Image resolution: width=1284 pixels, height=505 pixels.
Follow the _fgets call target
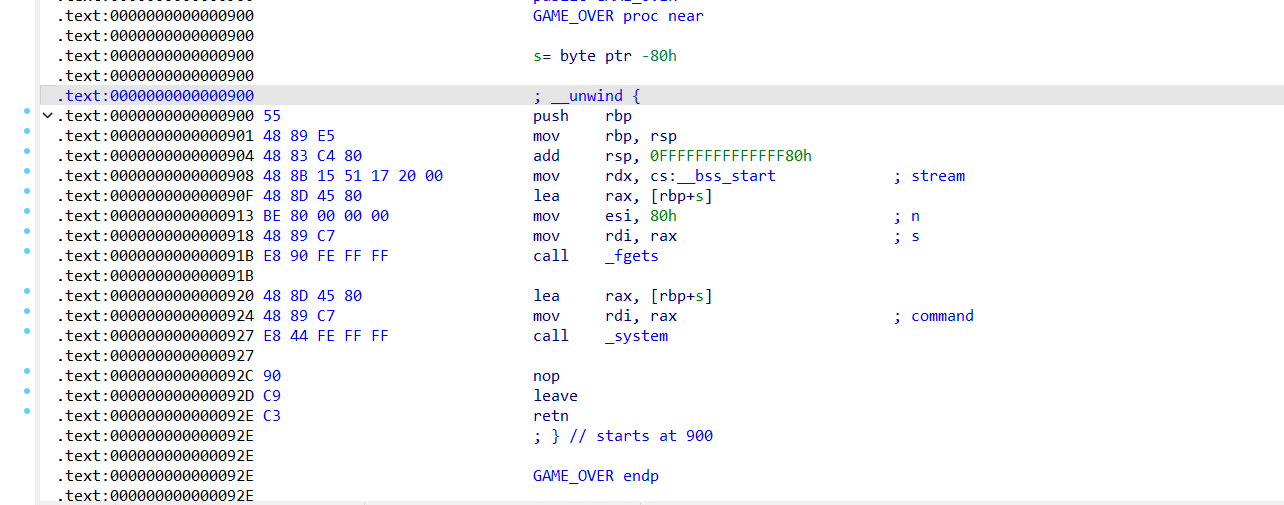click(x=631, y=256)
